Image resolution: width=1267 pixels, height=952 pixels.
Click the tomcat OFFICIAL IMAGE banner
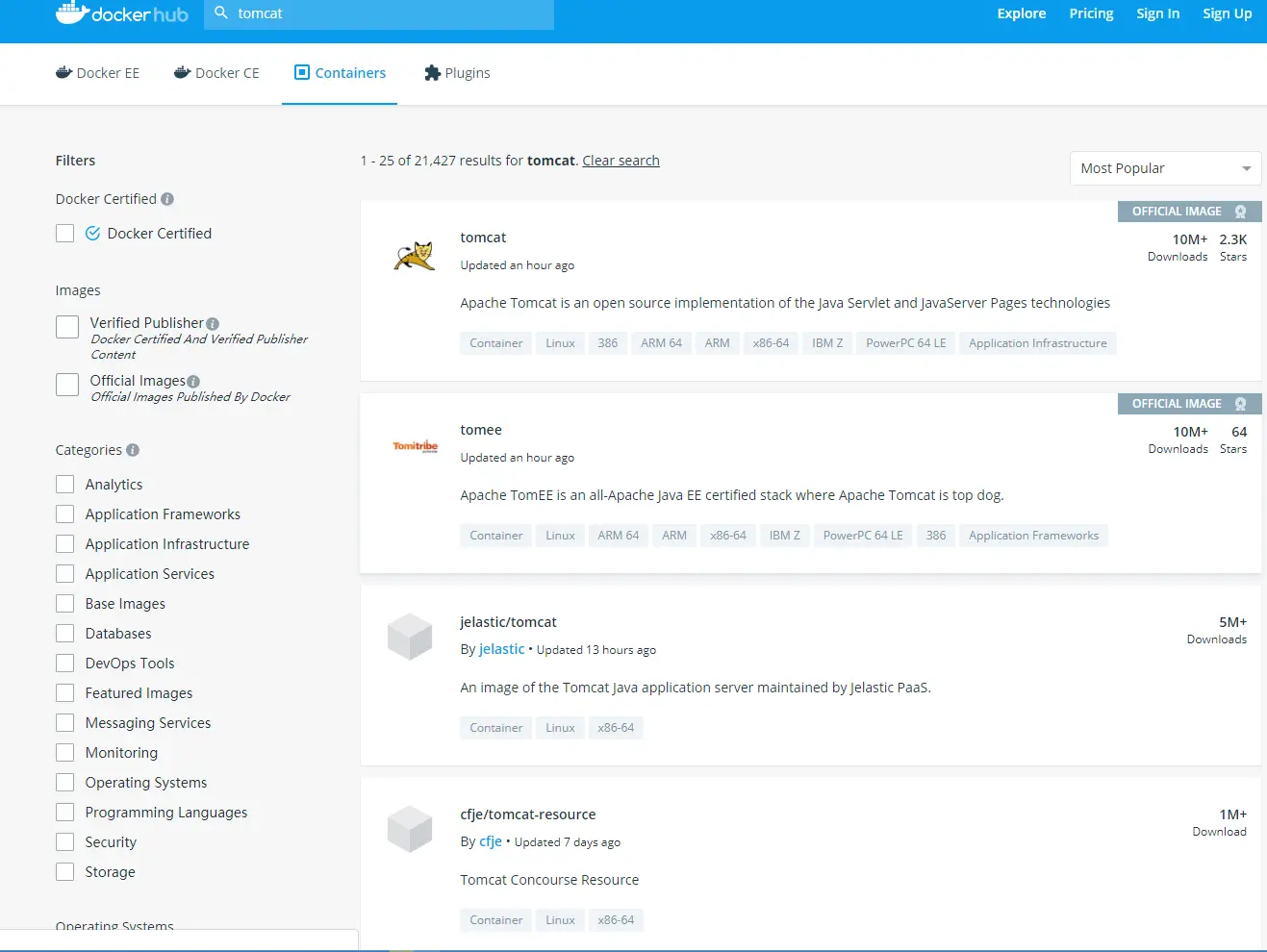tap(1189, 212)
